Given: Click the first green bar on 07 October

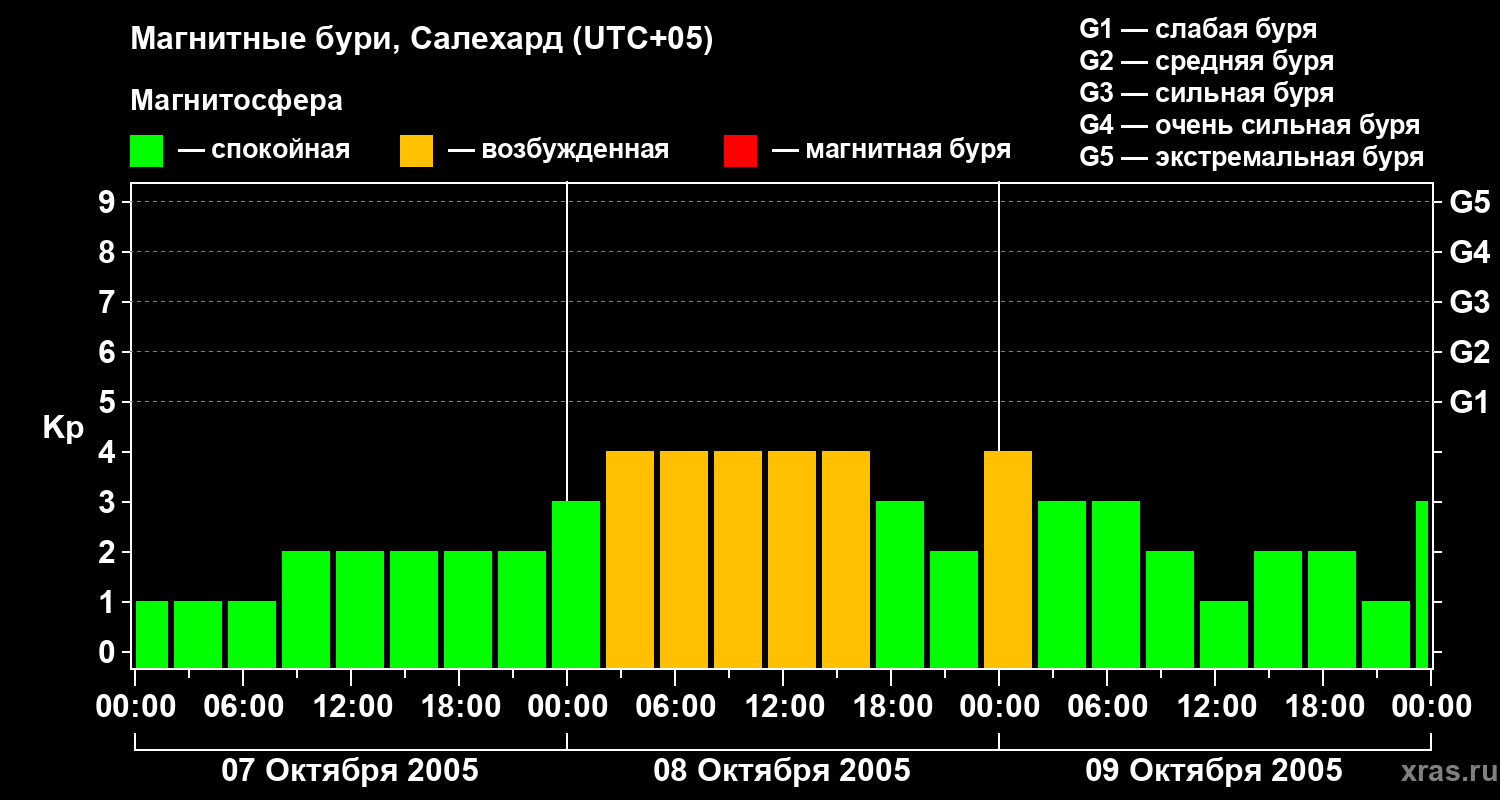Looking at the screenshot, I should (x=152, y=635).
